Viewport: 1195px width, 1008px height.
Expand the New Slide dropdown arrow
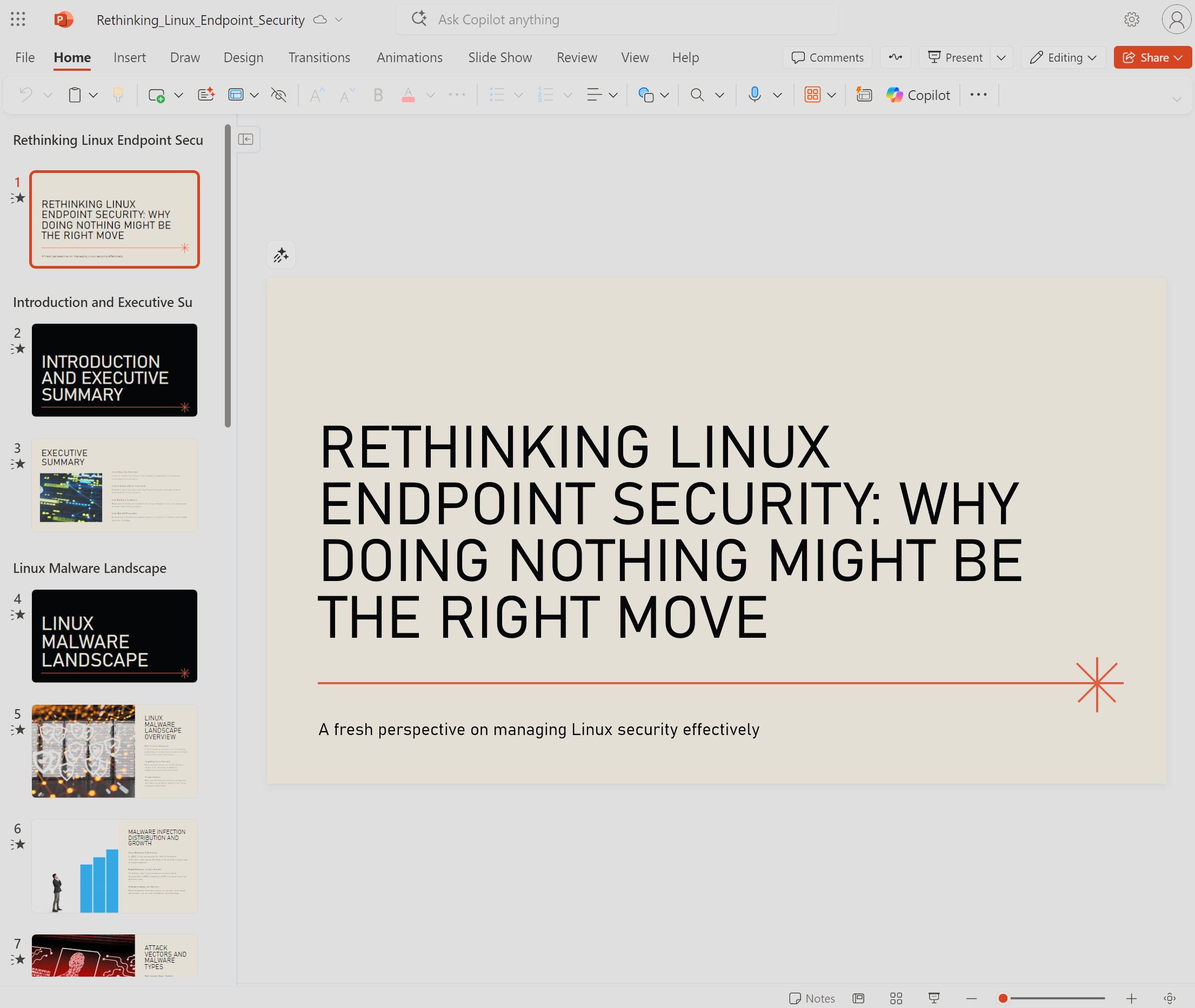click(x=179, y=95)
